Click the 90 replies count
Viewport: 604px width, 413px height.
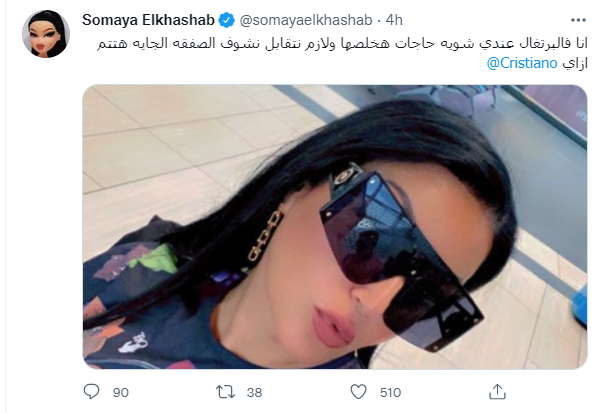click(x=121, y=393)
